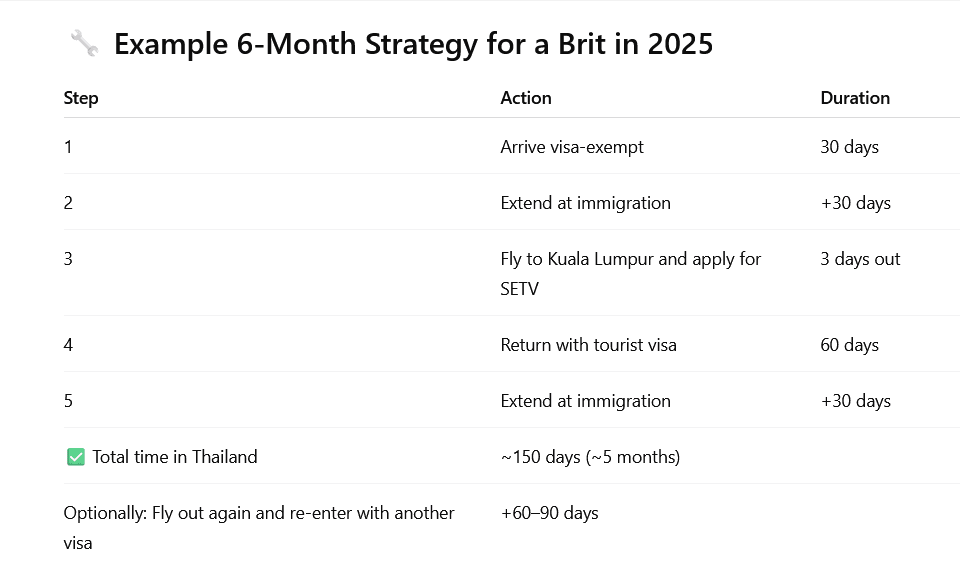Image resolution: width=960 pixels, height=581 pixels.
Task: Click the '3 days out' duration cell
Action: (x=860, y=259)
